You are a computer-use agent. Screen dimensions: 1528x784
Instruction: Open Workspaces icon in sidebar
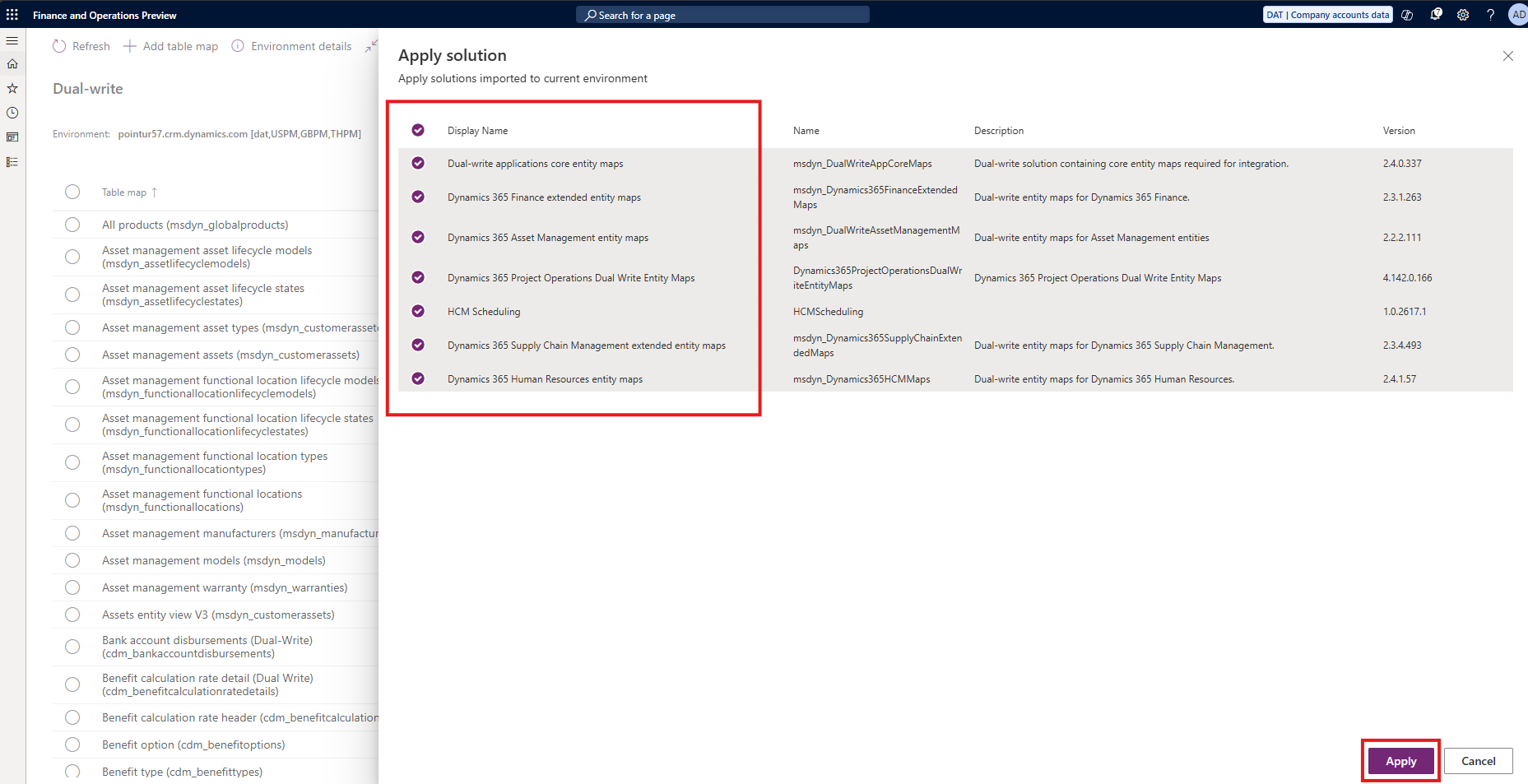pos(12,137)
